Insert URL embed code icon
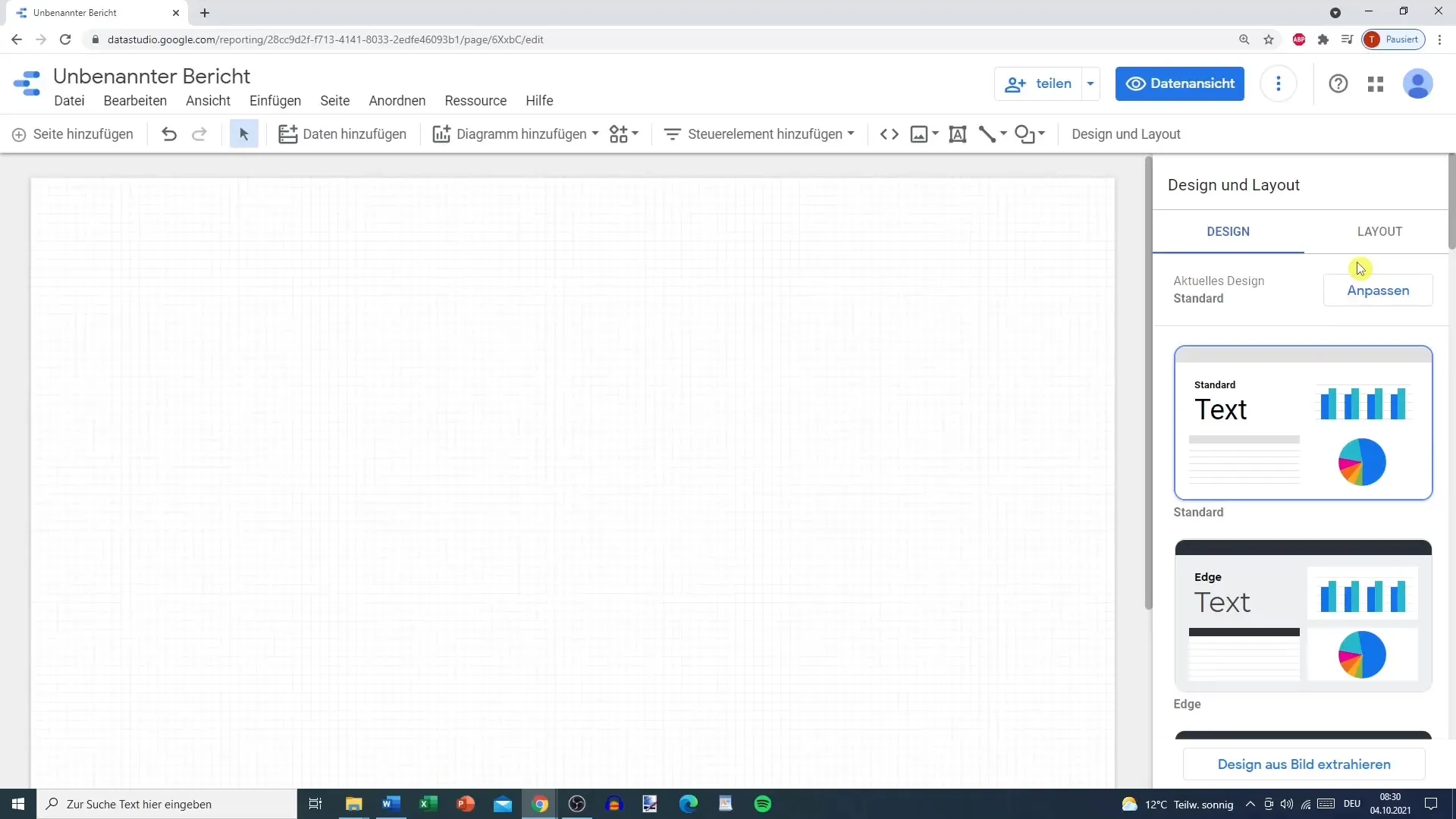This screenshot has width=1456, height=819. click(x=890, y=134)
